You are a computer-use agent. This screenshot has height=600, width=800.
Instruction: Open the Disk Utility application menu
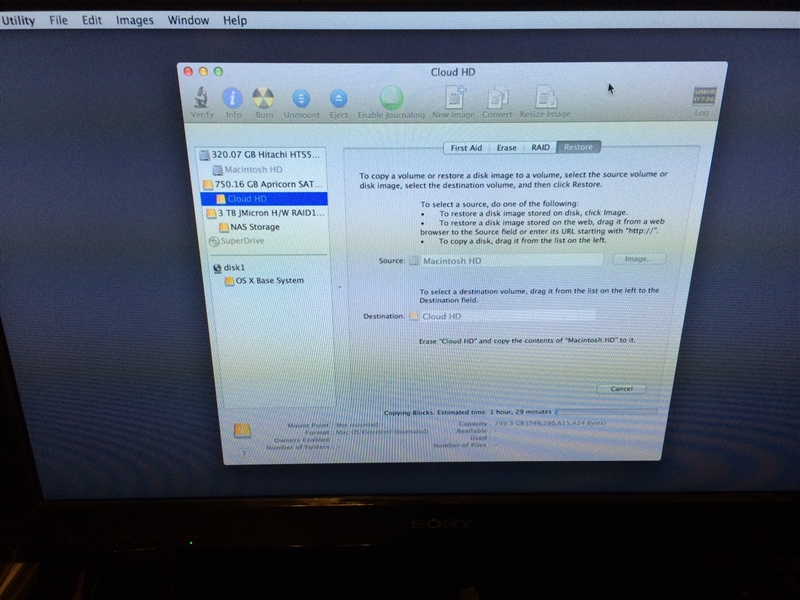(x=18, y=20)
